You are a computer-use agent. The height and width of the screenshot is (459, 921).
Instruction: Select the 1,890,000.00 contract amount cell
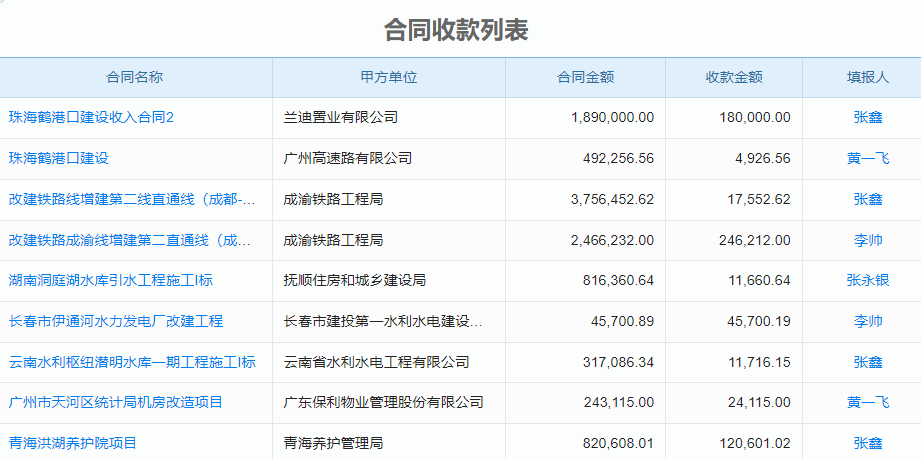tap(612, 117)
